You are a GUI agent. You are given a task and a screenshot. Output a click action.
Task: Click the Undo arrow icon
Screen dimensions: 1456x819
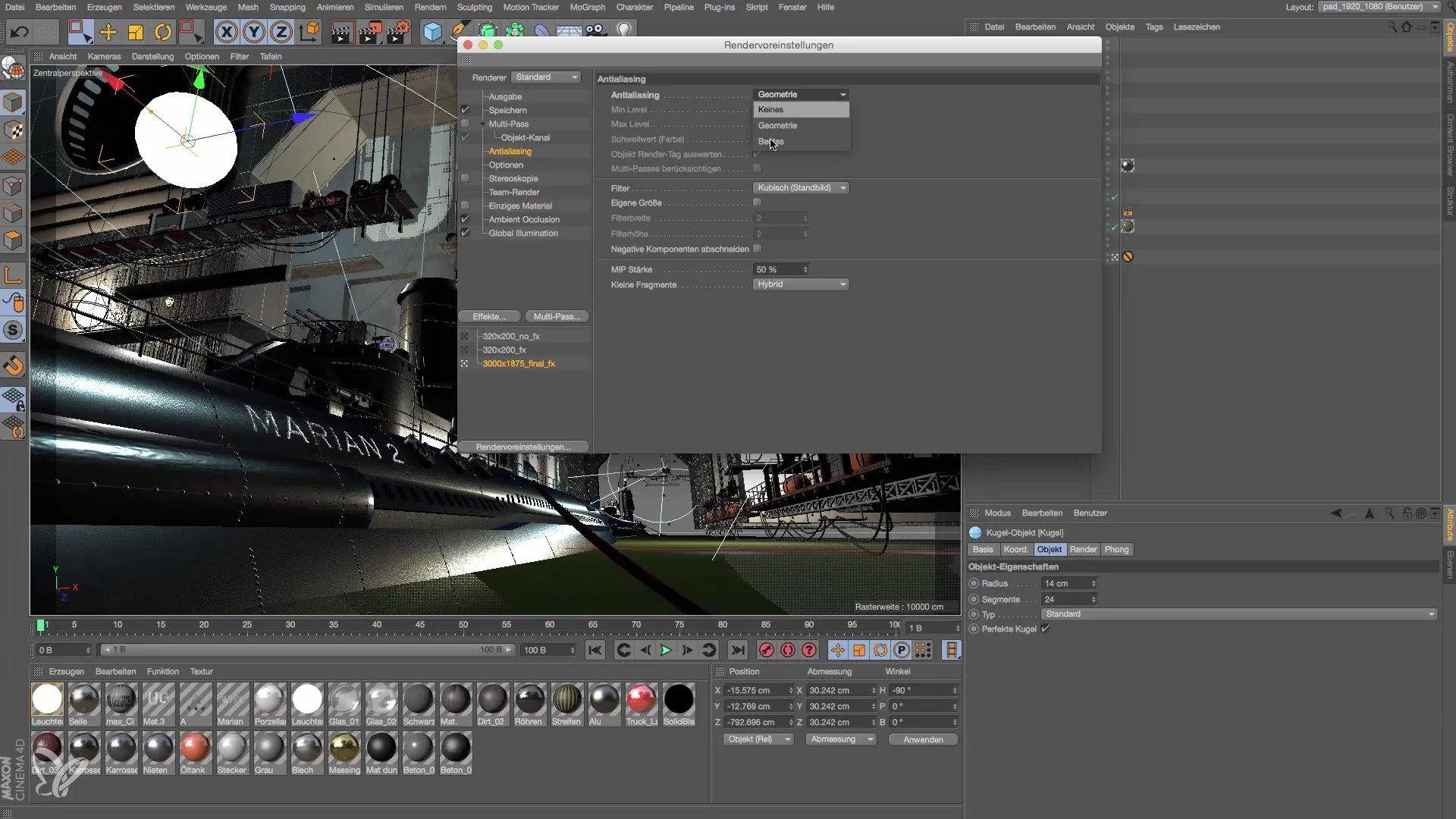point(19,32)
